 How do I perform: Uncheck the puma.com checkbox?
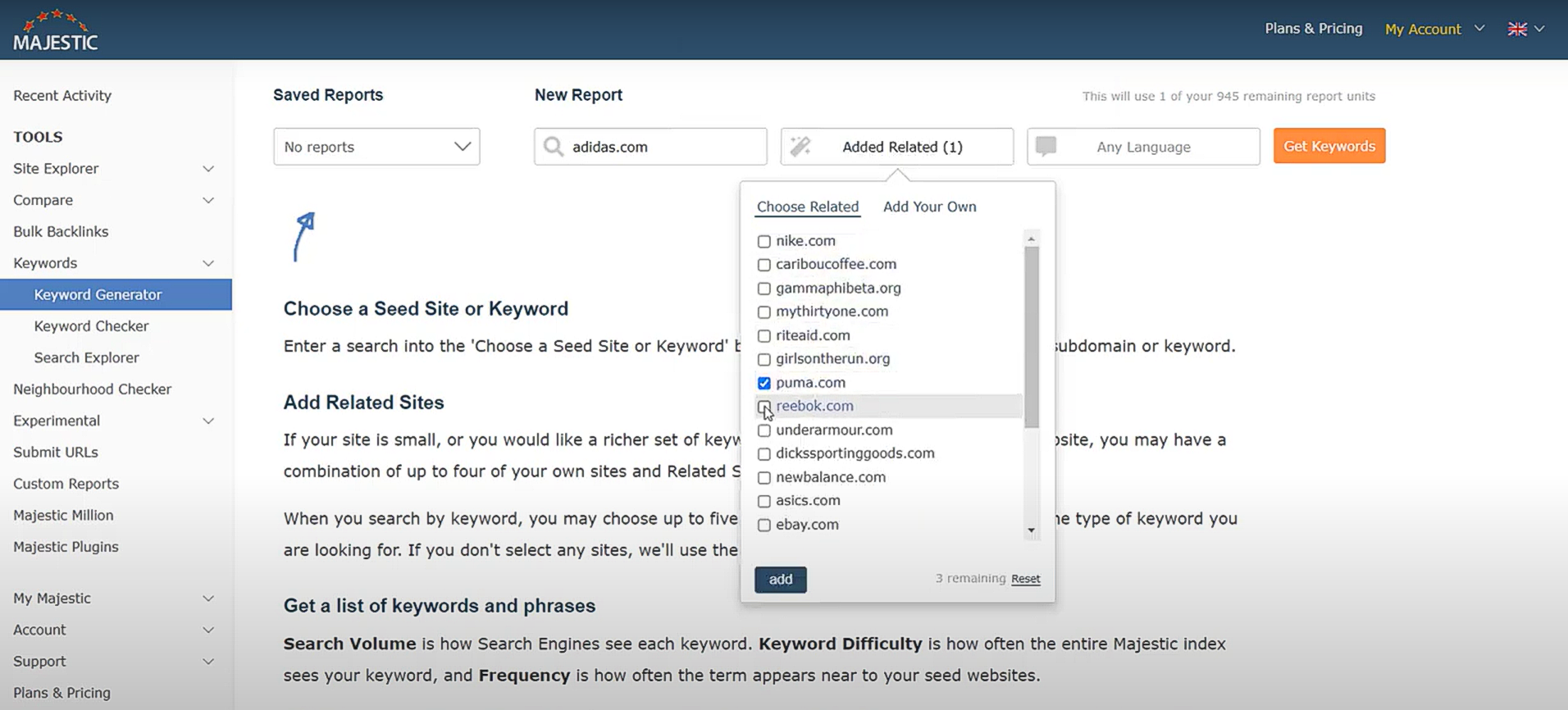(x=764, y=383)
